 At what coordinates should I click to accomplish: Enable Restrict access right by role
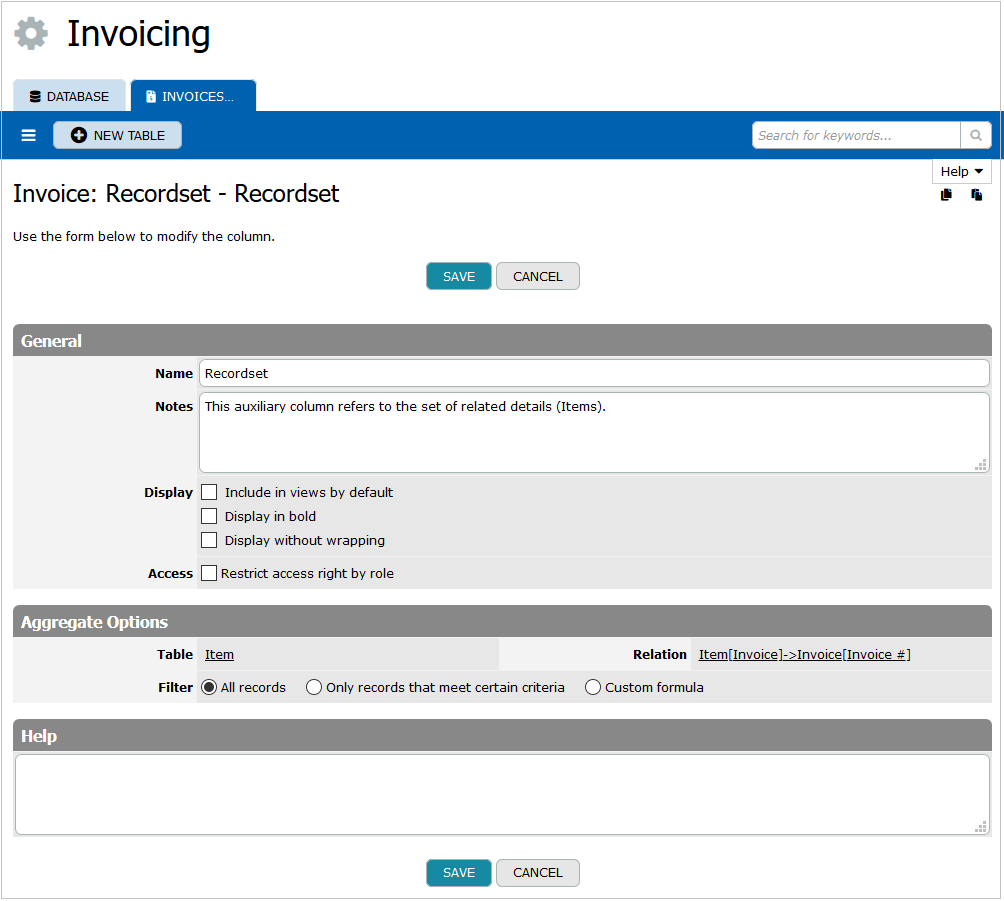tap(209, 573)
